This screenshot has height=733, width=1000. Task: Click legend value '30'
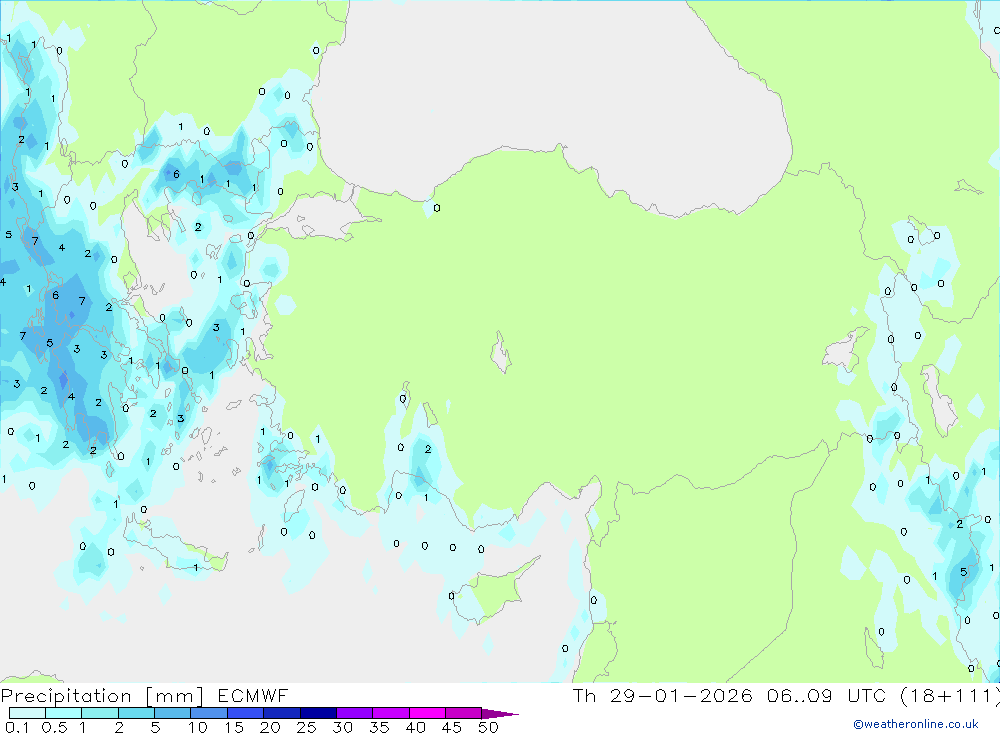(342, 727)
